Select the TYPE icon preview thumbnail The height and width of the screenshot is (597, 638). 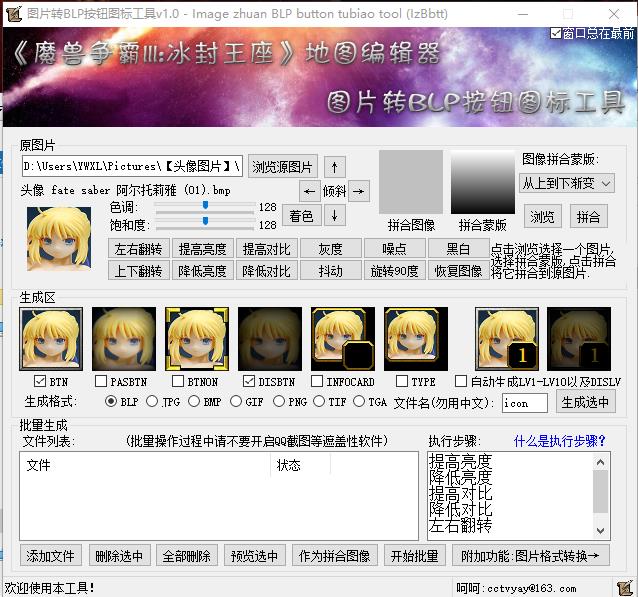416,339
